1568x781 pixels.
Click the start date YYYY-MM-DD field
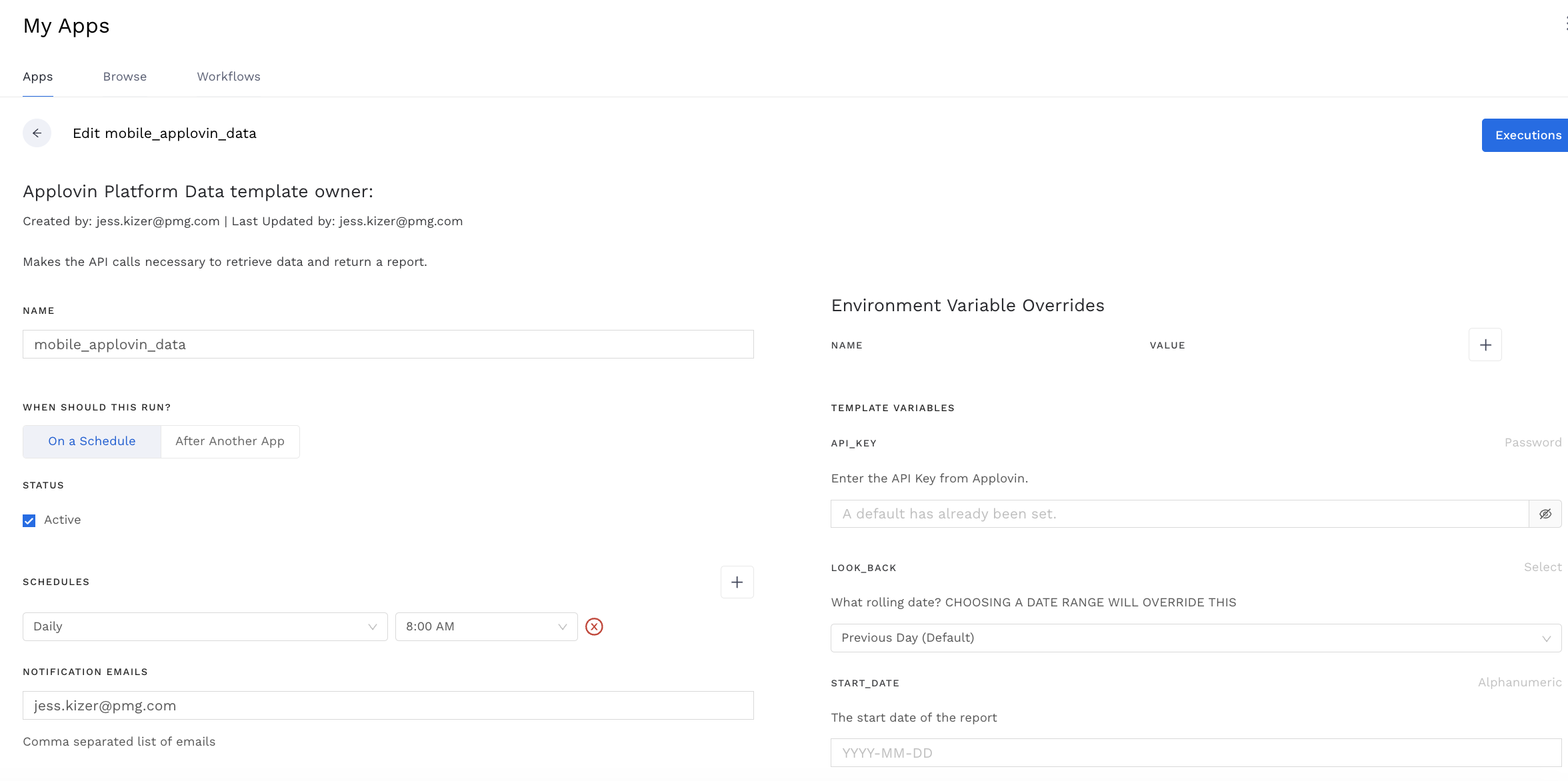click(x=1195, y=753)
